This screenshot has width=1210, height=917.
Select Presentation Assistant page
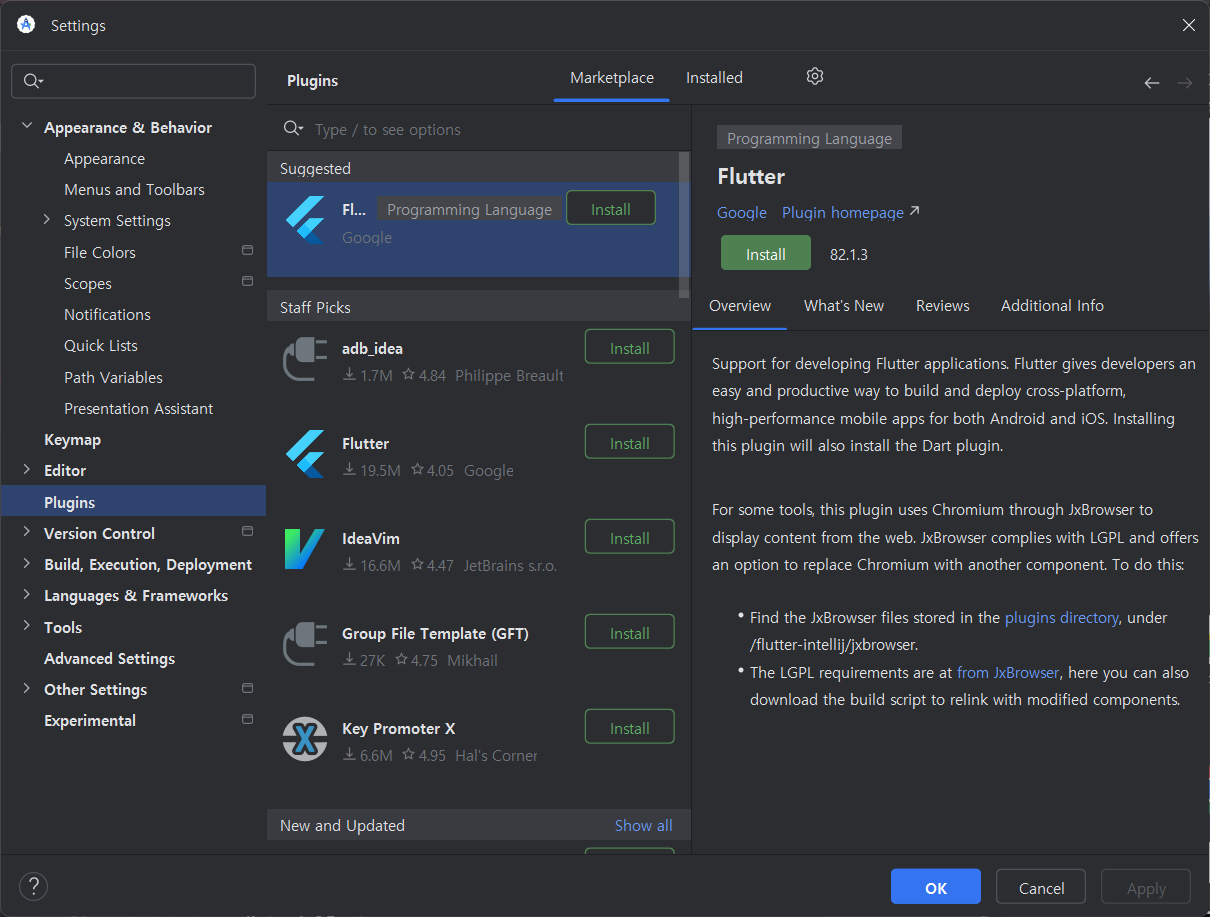click(x=139, y=408)
